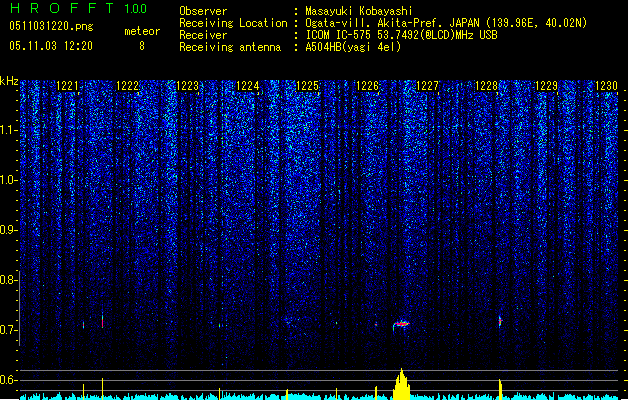Click the 1227 time marker
Viewport: 629px width, 400px height.
[428, 86]
